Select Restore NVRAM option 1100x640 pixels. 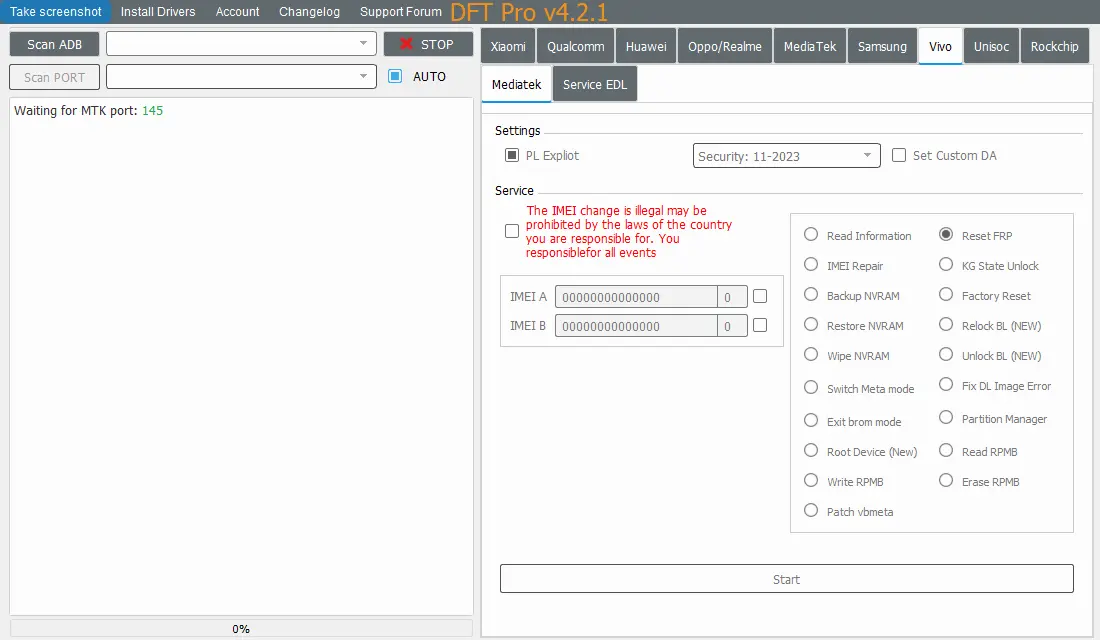tap(811, 325)
